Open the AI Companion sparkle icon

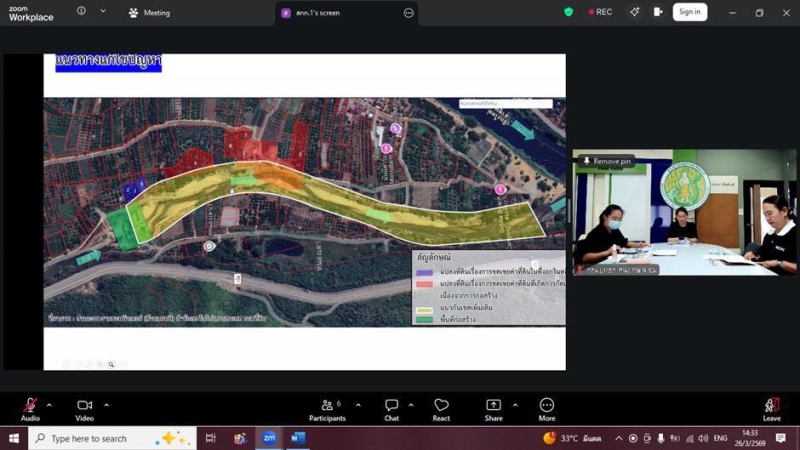(634, 12)
